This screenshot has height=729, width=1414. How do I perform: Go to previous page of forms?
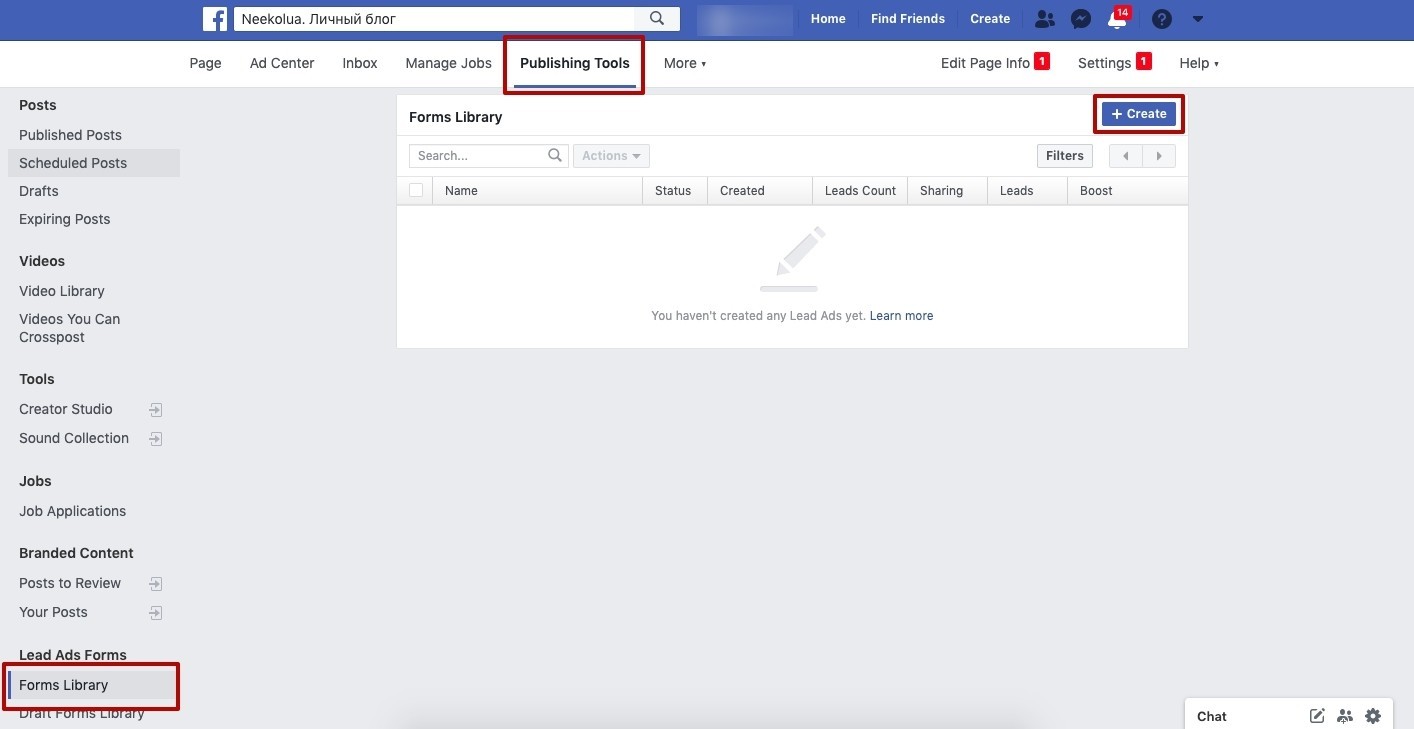tap(1126, 156)
